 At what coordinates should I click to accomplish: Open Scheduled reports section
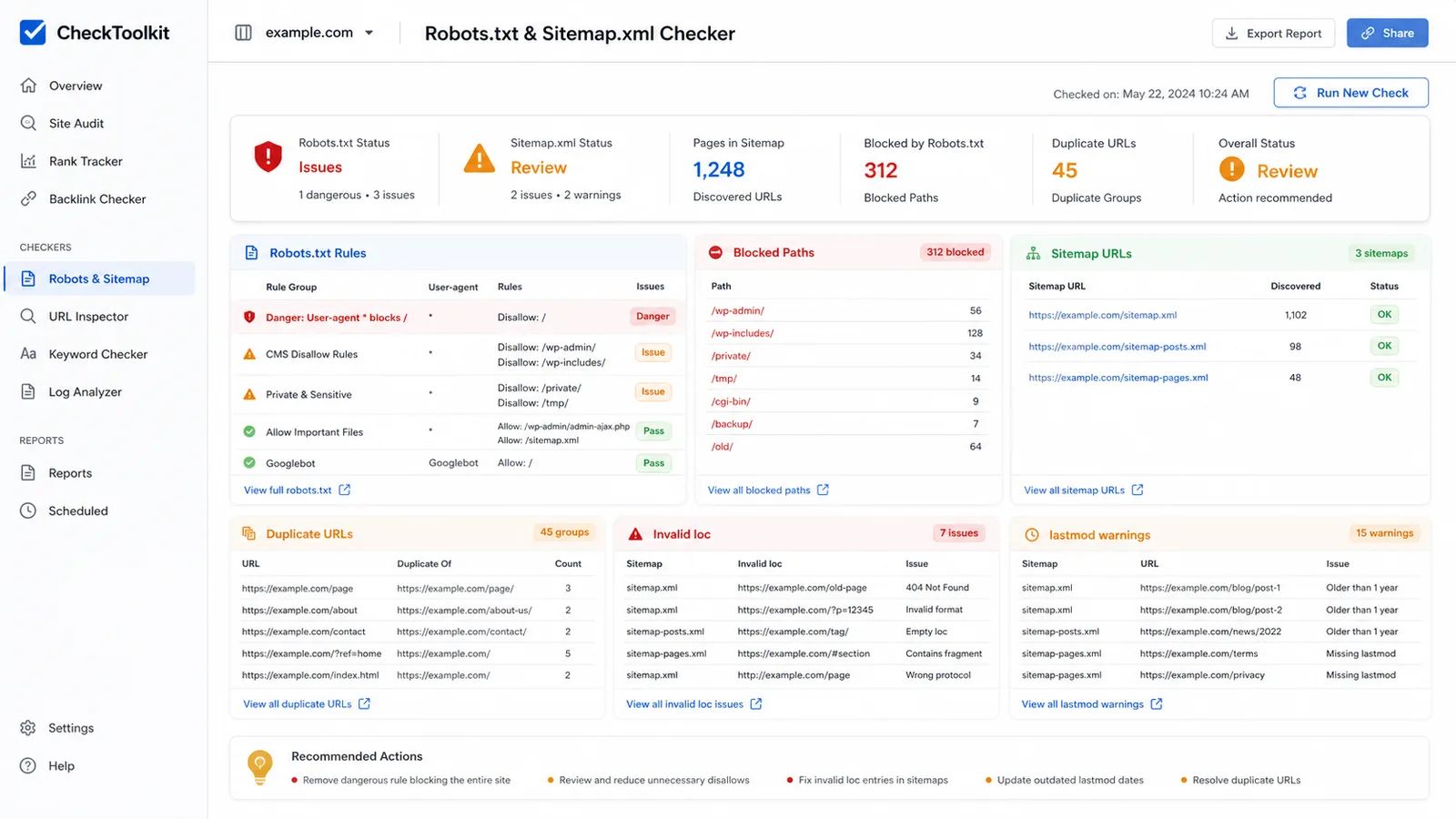pyautogui.click(x=78, y=511)
